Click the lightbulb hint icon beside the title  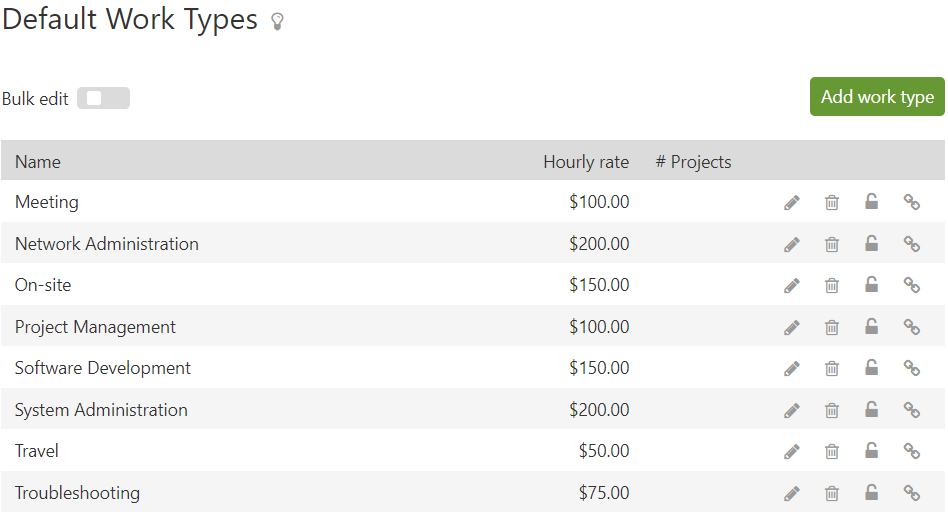(x=277, y=22)
